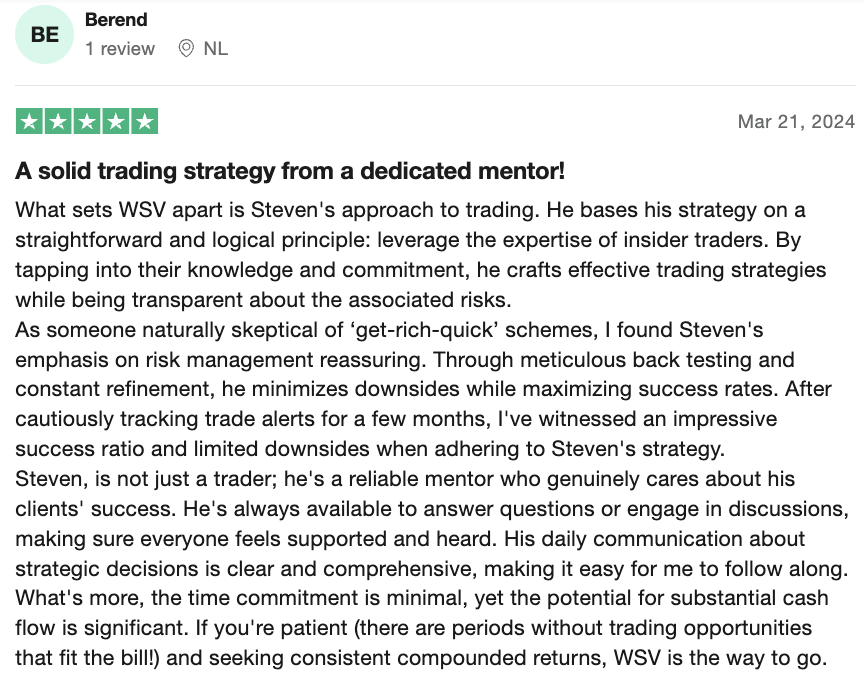This screenshot has width=864, height=694.
Task: Click the NL country label
Action: click(215, 49)
